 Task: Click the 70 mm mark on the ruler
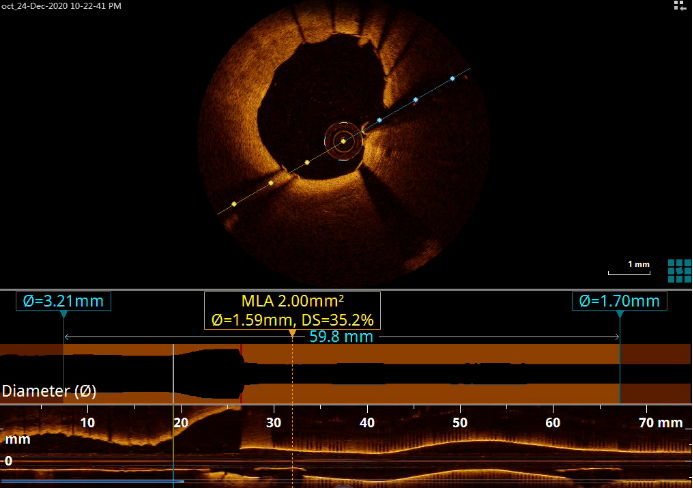(x=660, y=423)
